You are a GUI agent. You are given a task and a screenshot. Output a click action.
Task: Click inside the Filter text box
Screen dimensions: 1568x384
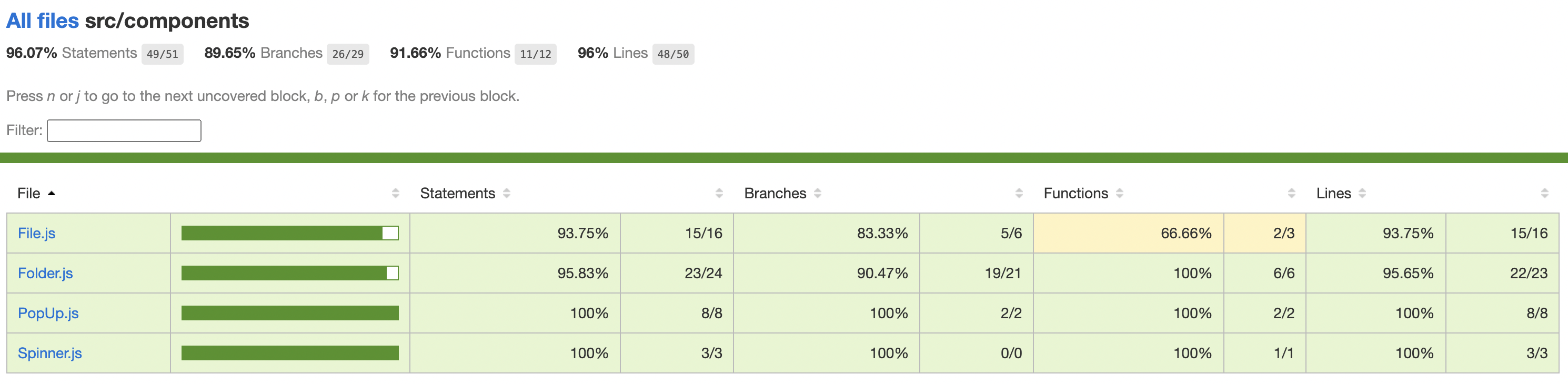point(124,130)
